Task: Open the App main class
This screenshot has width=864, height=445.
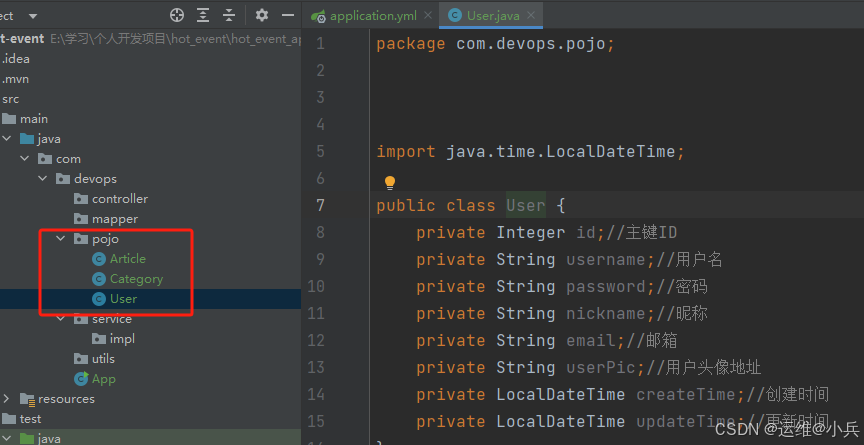Action: (x=104, y=379)
